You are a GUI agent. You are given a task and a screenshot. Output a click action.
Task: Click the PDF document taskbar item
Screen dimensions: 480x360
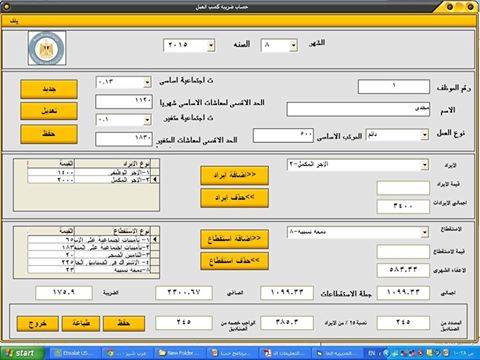(x=284, y=353)
